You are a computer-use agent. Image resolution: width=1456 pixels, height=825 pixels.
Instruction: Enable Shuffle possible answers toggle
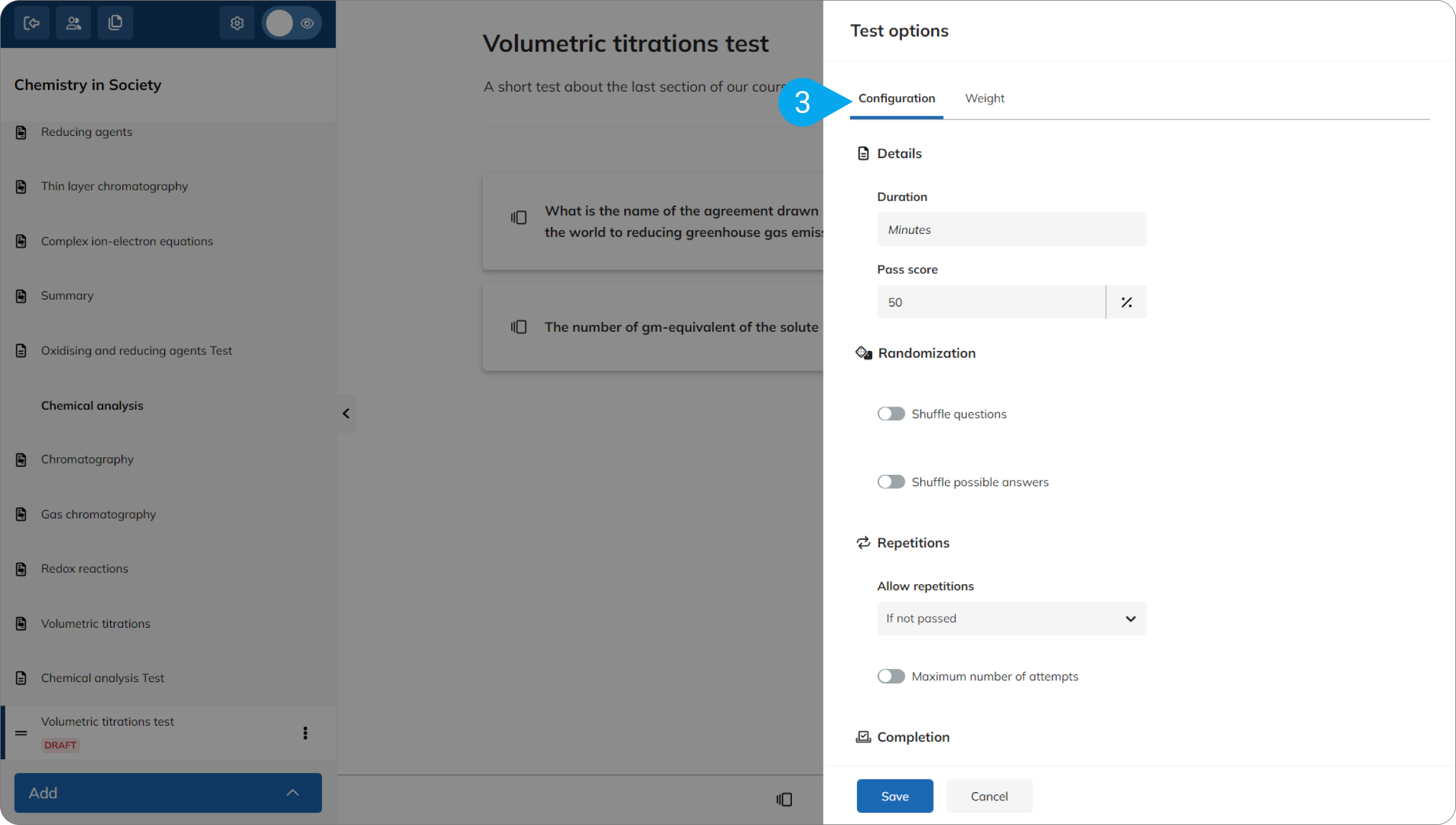coord(891,482)
